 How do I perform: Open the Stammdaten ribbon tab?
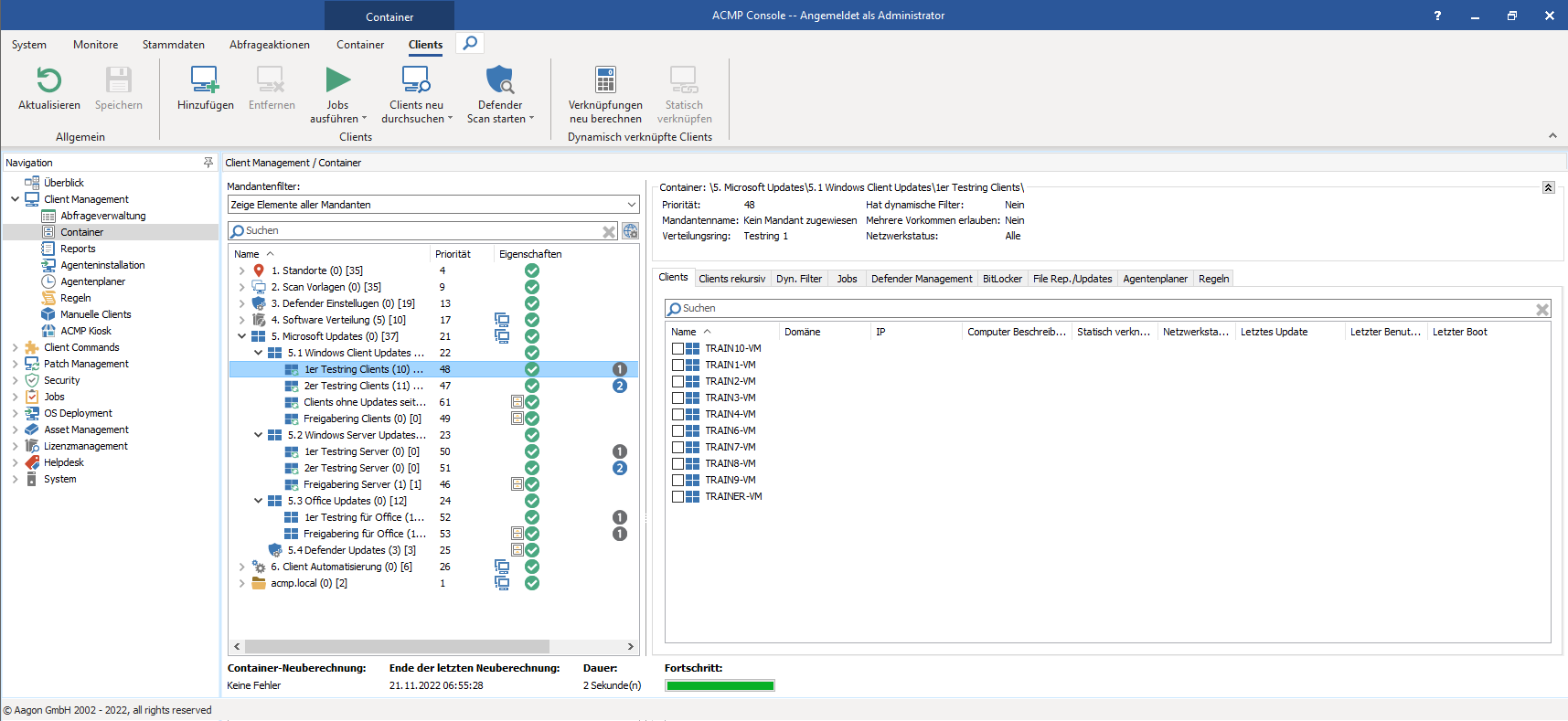(x=174, y=45)
